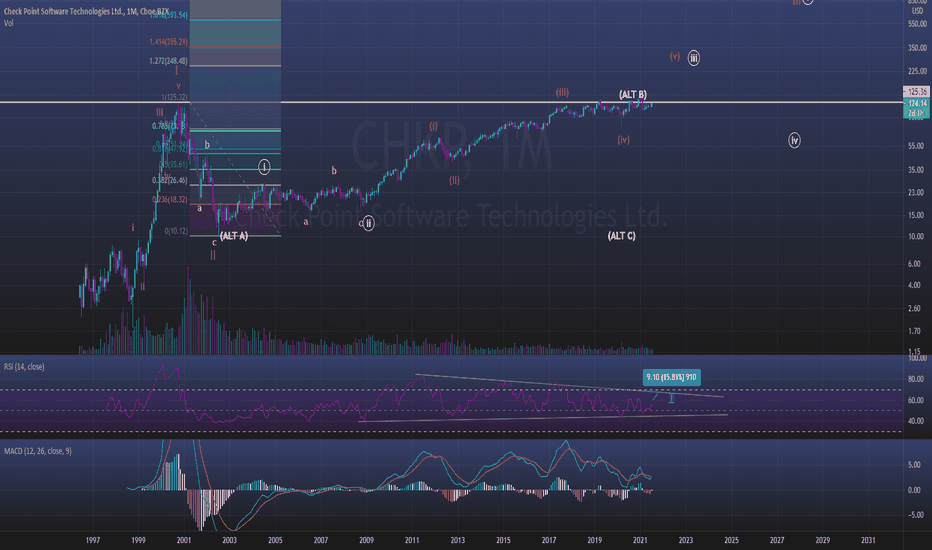Select the Vol indicator label
Screen dimensions: 932x550
[x=8, y=23]
